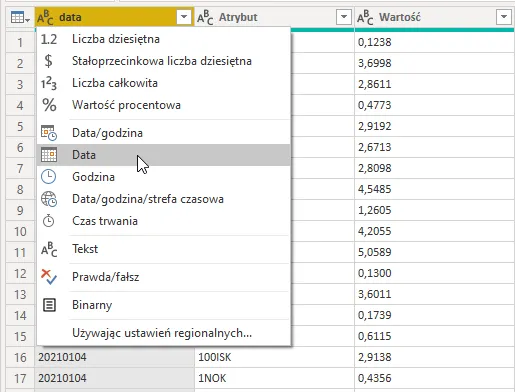515x392 pixels.
Task: Click the date/time calendar-clock icon
Action: [49, 133]
